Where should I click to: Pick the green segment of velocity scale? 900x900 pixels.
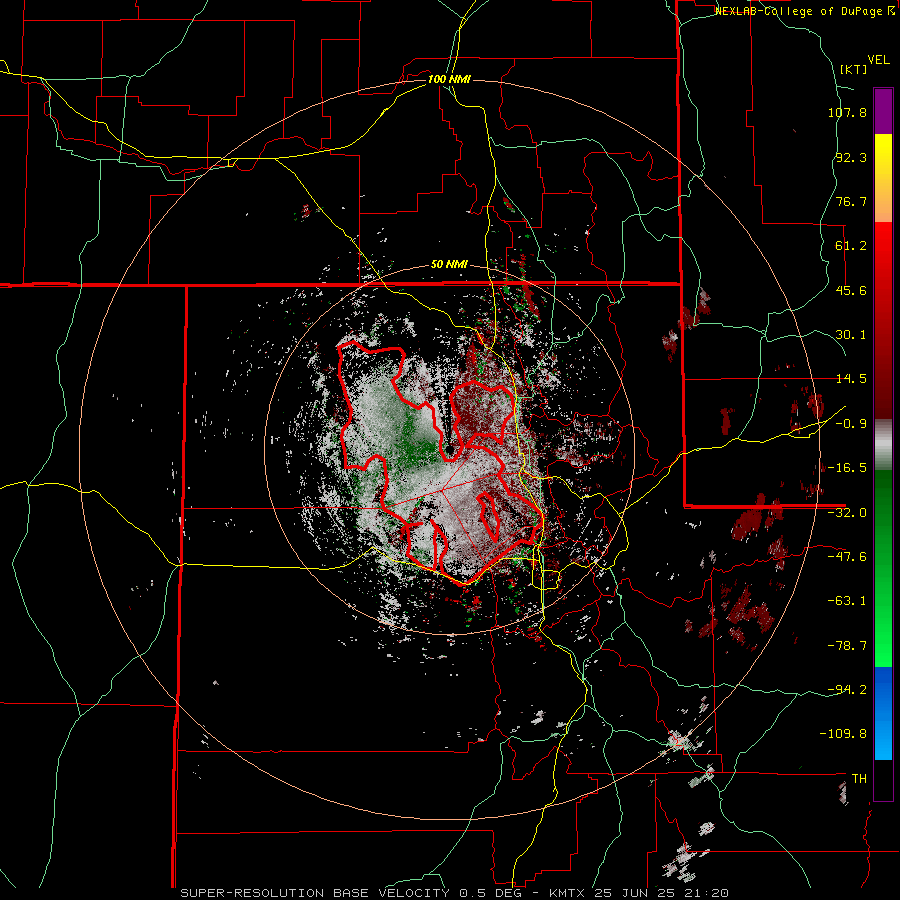coord(883,568)
